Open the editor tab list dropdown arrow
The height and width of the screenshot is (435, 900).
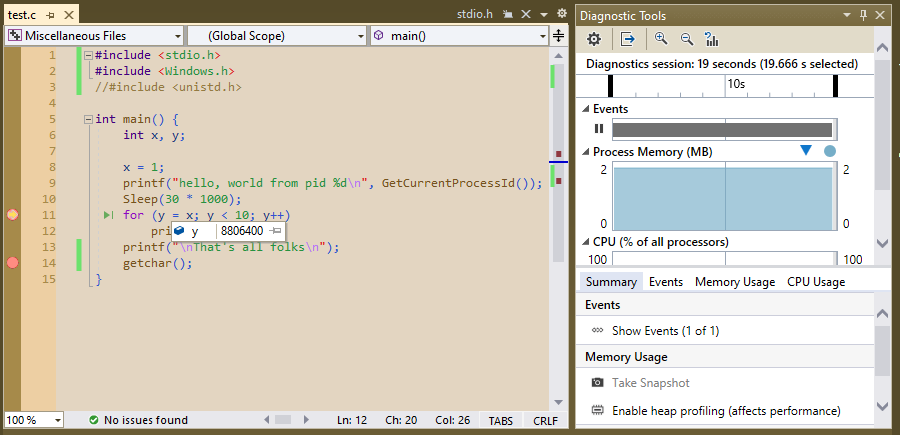click(x=544, y=14)
